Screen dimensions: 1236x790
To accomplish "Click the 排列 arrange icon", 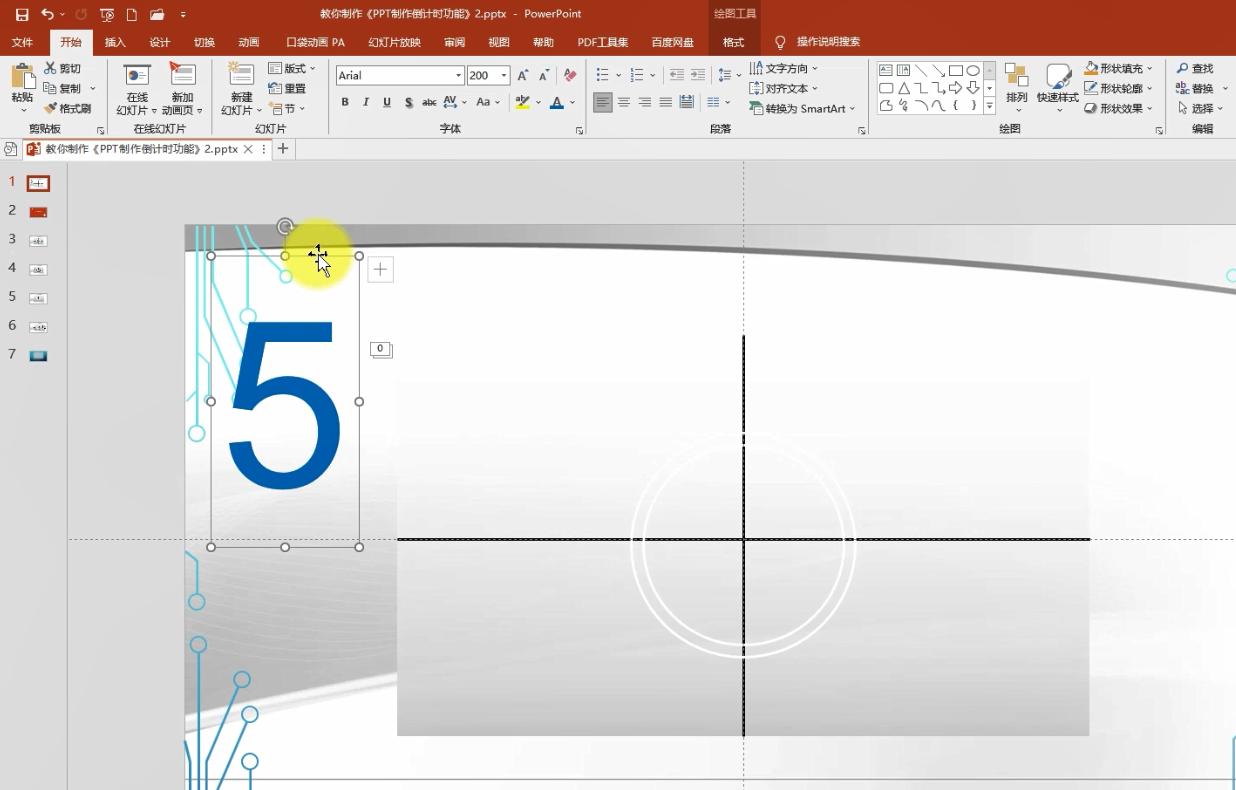I will (1016, 76).
